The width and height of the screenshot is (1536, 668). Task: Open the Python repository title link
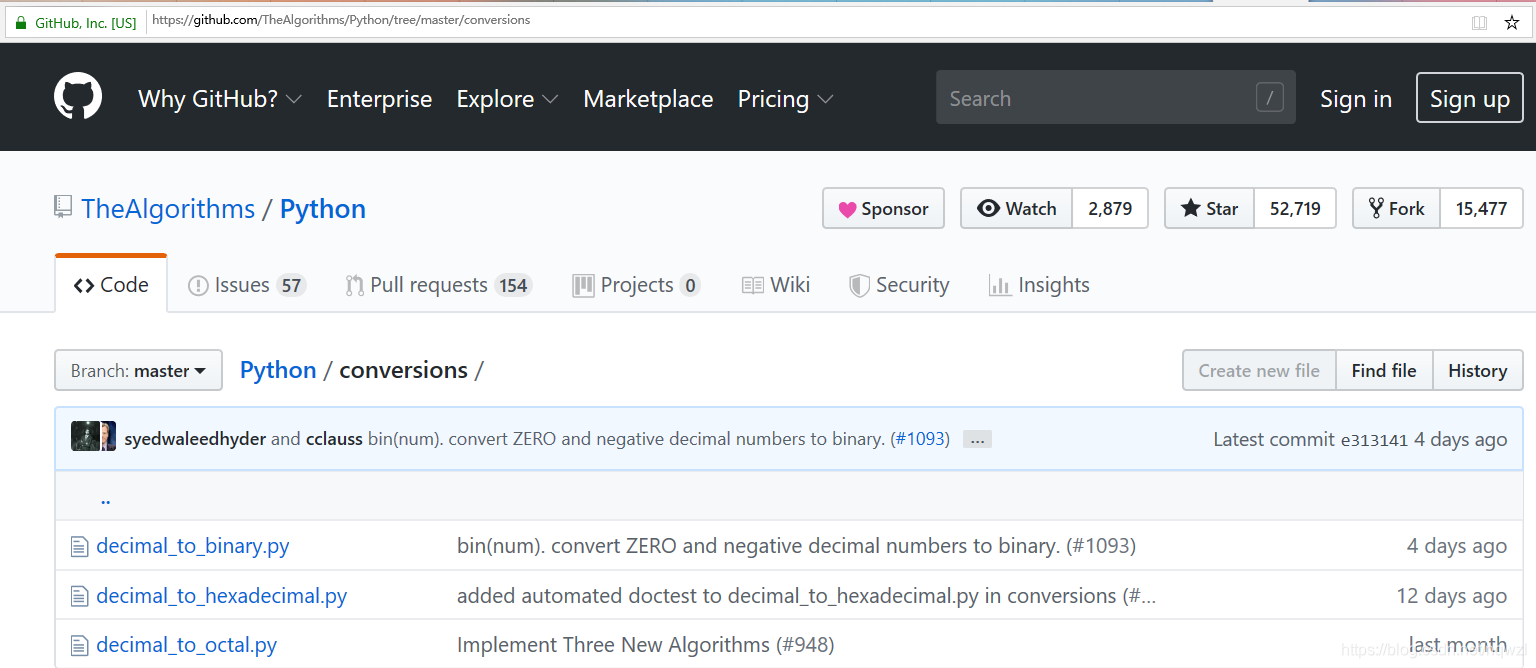[323, 209]
